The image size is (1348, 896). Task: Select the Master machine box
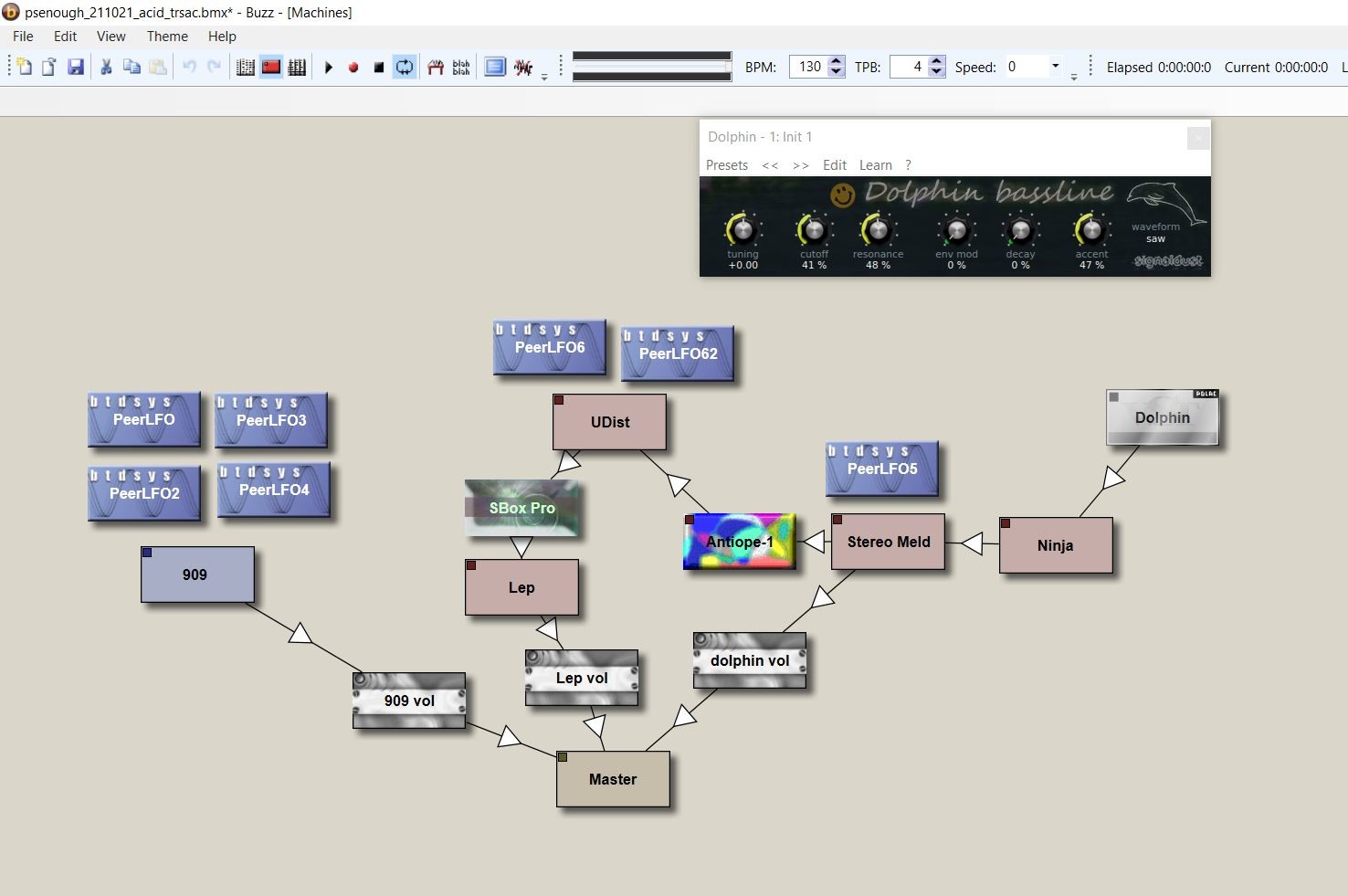[613, 779]
